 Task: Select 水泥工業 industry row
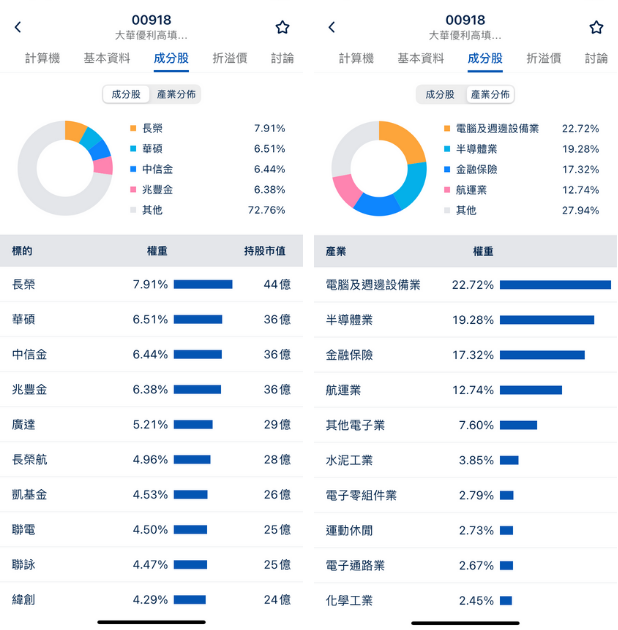pyautogui.click(x=465, y=460)
